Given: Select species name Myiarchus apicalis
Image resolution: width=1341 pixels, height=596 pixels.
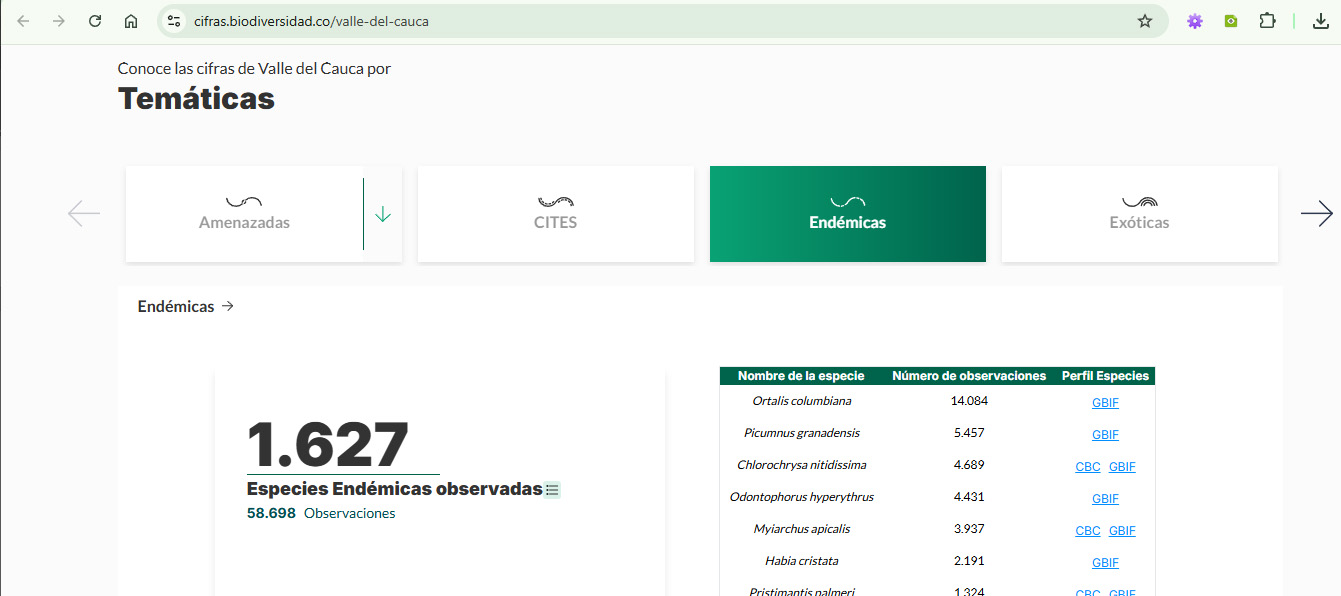Looking at the screenshot, I should pos(802,529).
